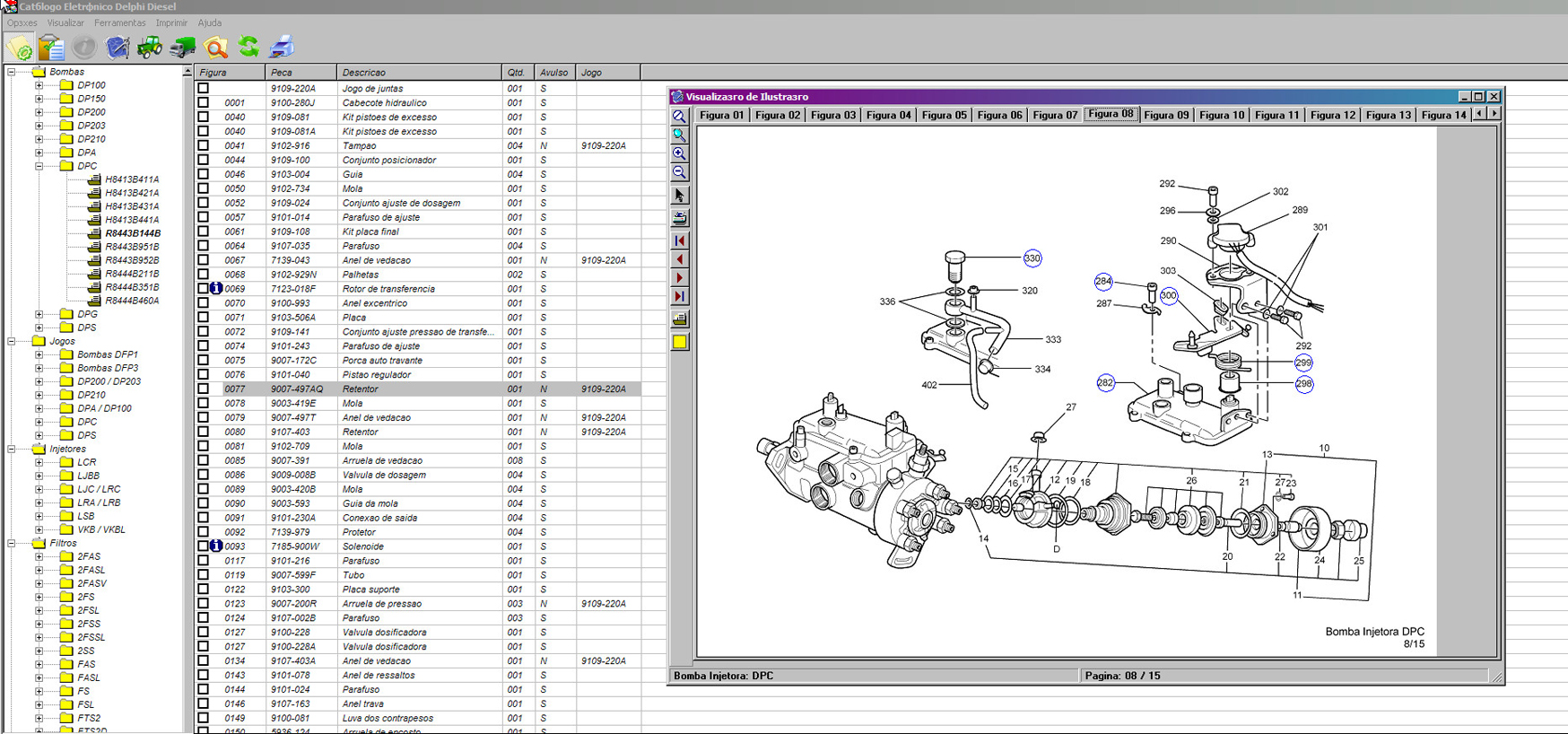Tick checkbox for part 0077 Retentor

pos(204,389)
